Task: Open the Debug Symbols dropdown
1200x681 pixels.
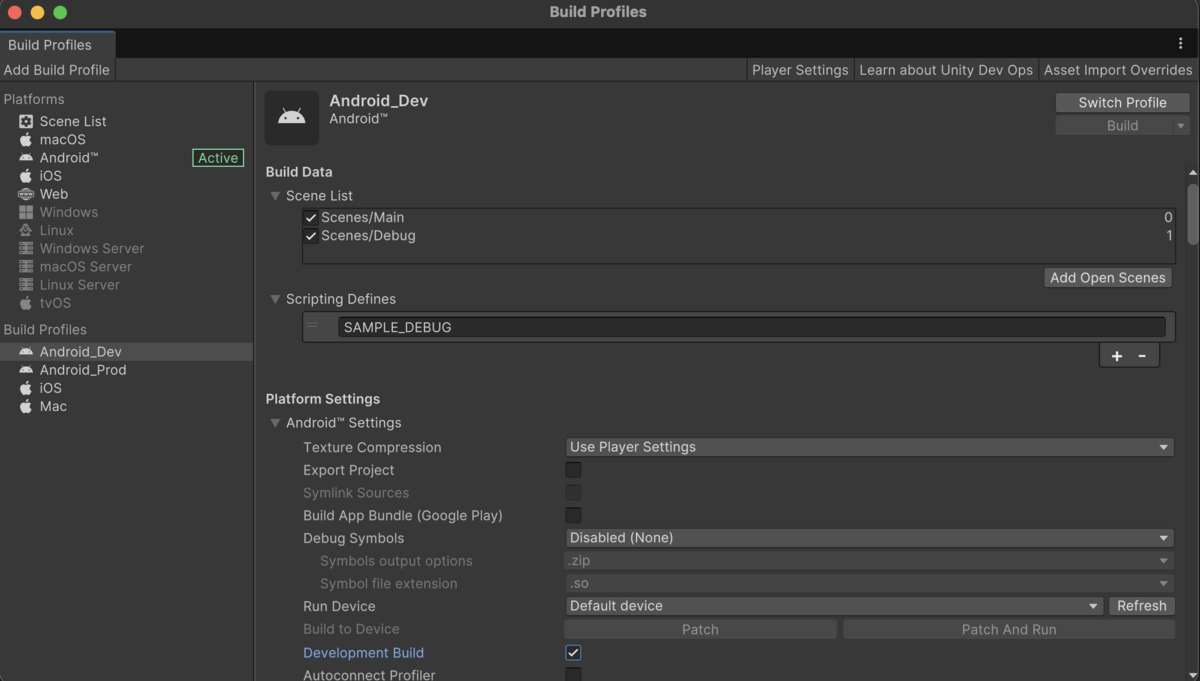Action: pyautogui.click(x=868, y=537)
